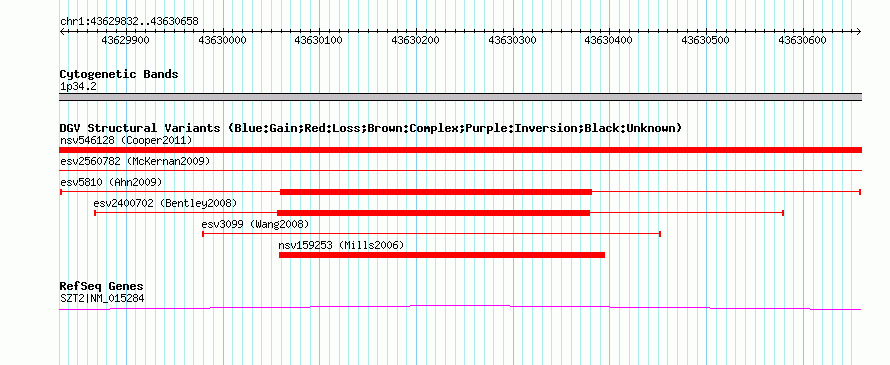Click the chr1:43629832..43630658 region label
This screenshot has width=890, height=365.
(x=129, y=22)
